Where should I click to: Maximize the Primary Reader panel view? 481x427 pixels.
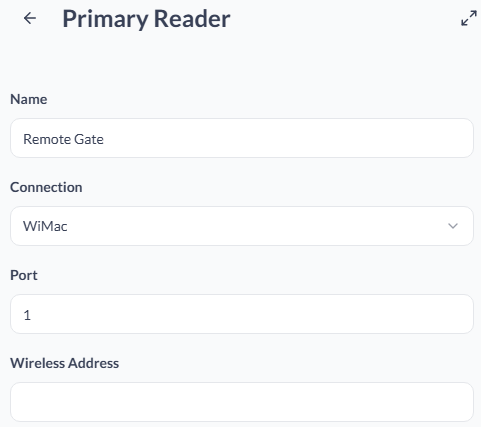tap(469, 18)
